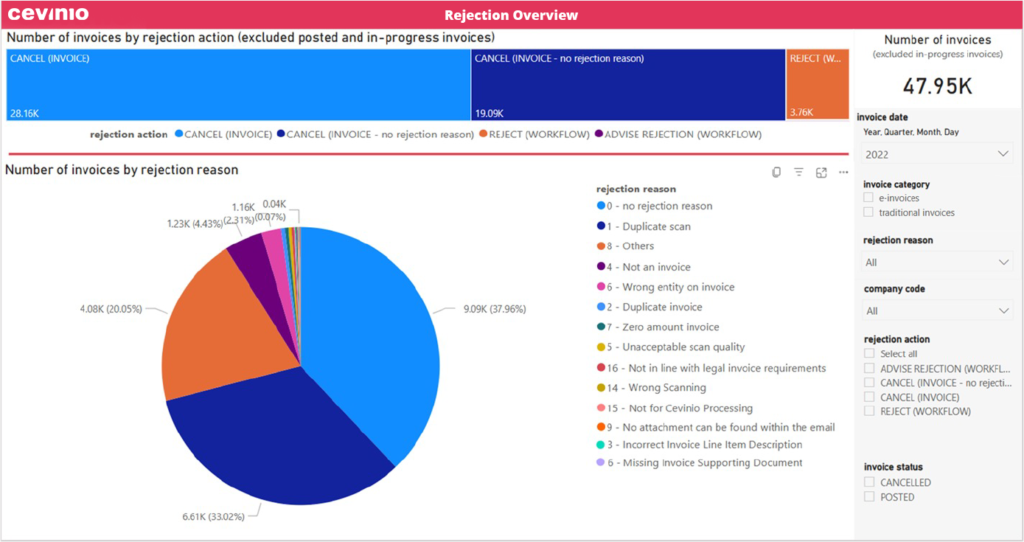The image size is (1024, 542).
Task: Expand the invoice date 2022 dropdown
Action: tap(937, 155)
